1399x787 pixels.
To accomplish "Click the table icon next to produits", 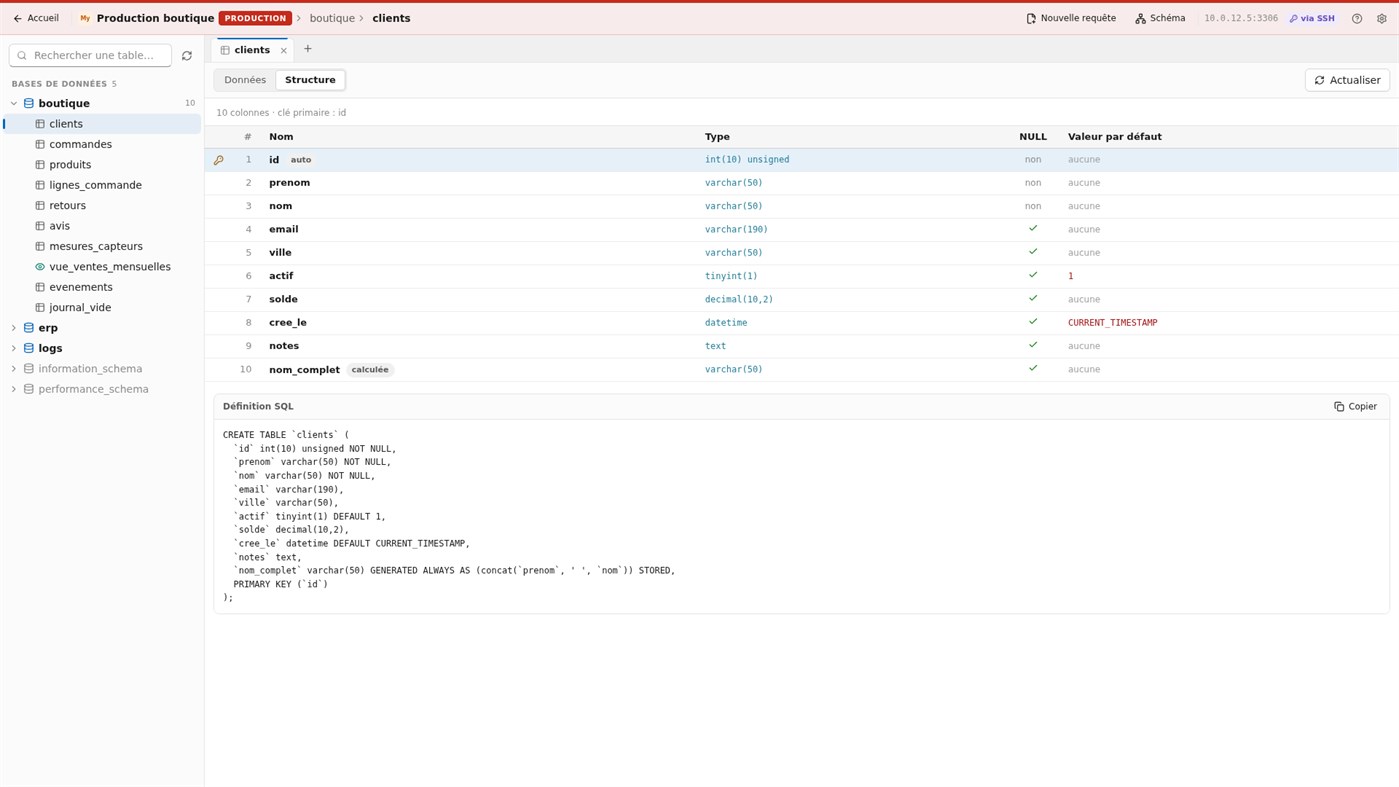I will (40, 165).
